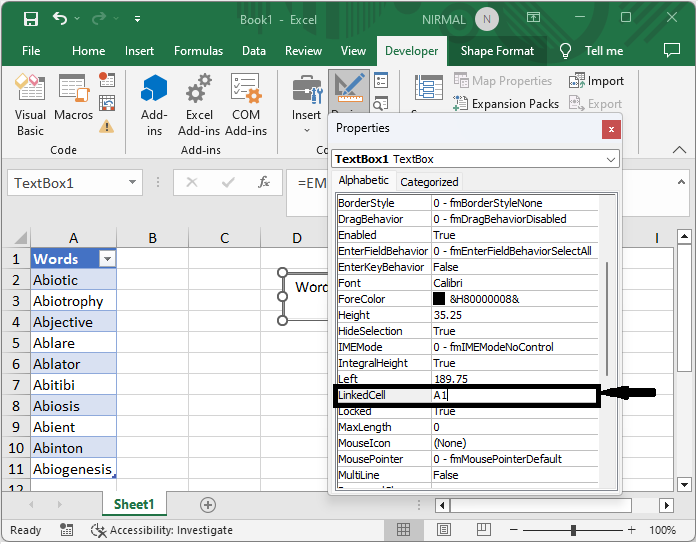
Task: Click the Macros button
Action: click(x=73, y=98)
